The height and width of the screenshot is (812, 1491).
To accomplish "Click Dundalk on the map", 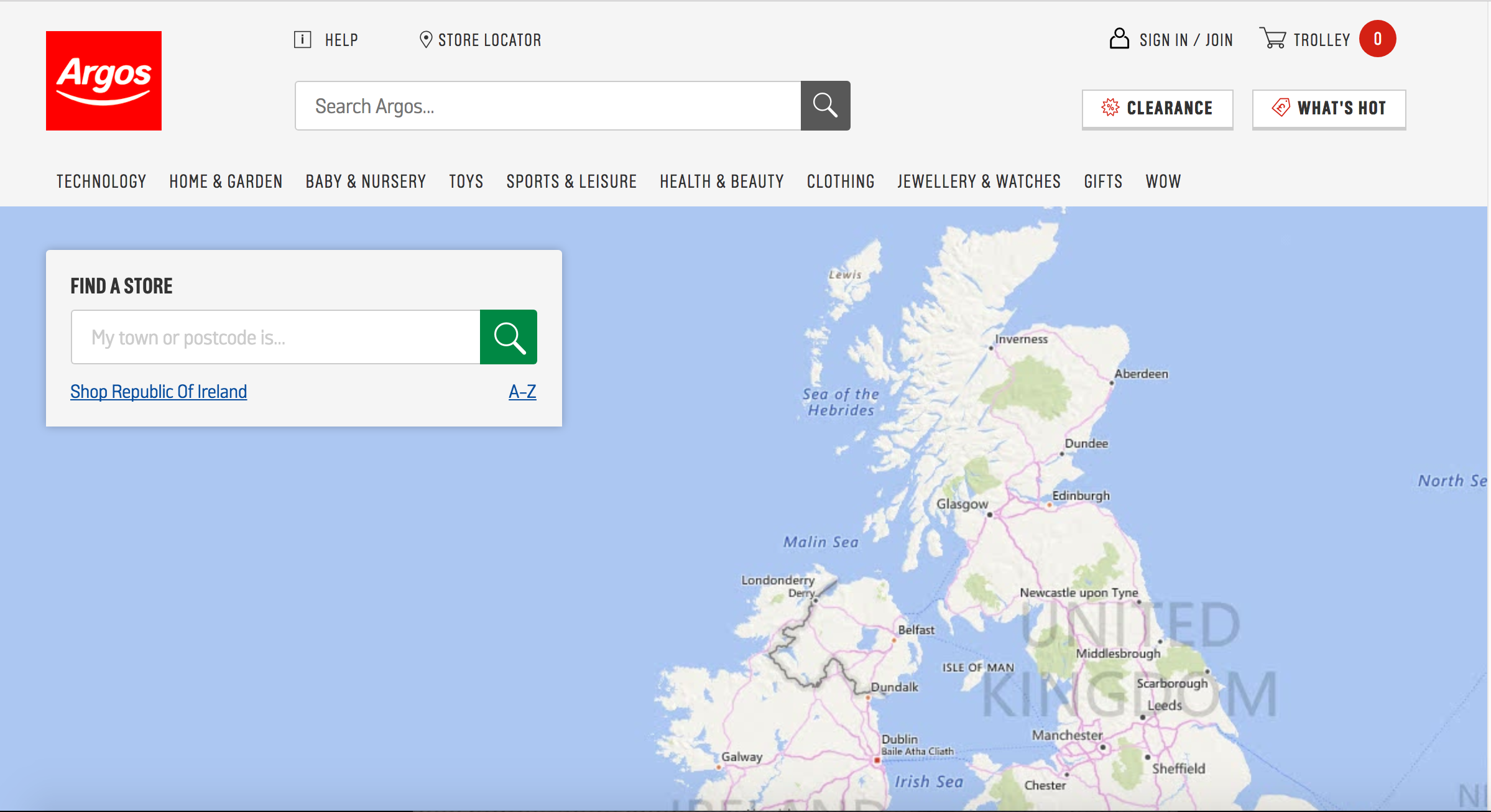I will [x=894, y=687].
